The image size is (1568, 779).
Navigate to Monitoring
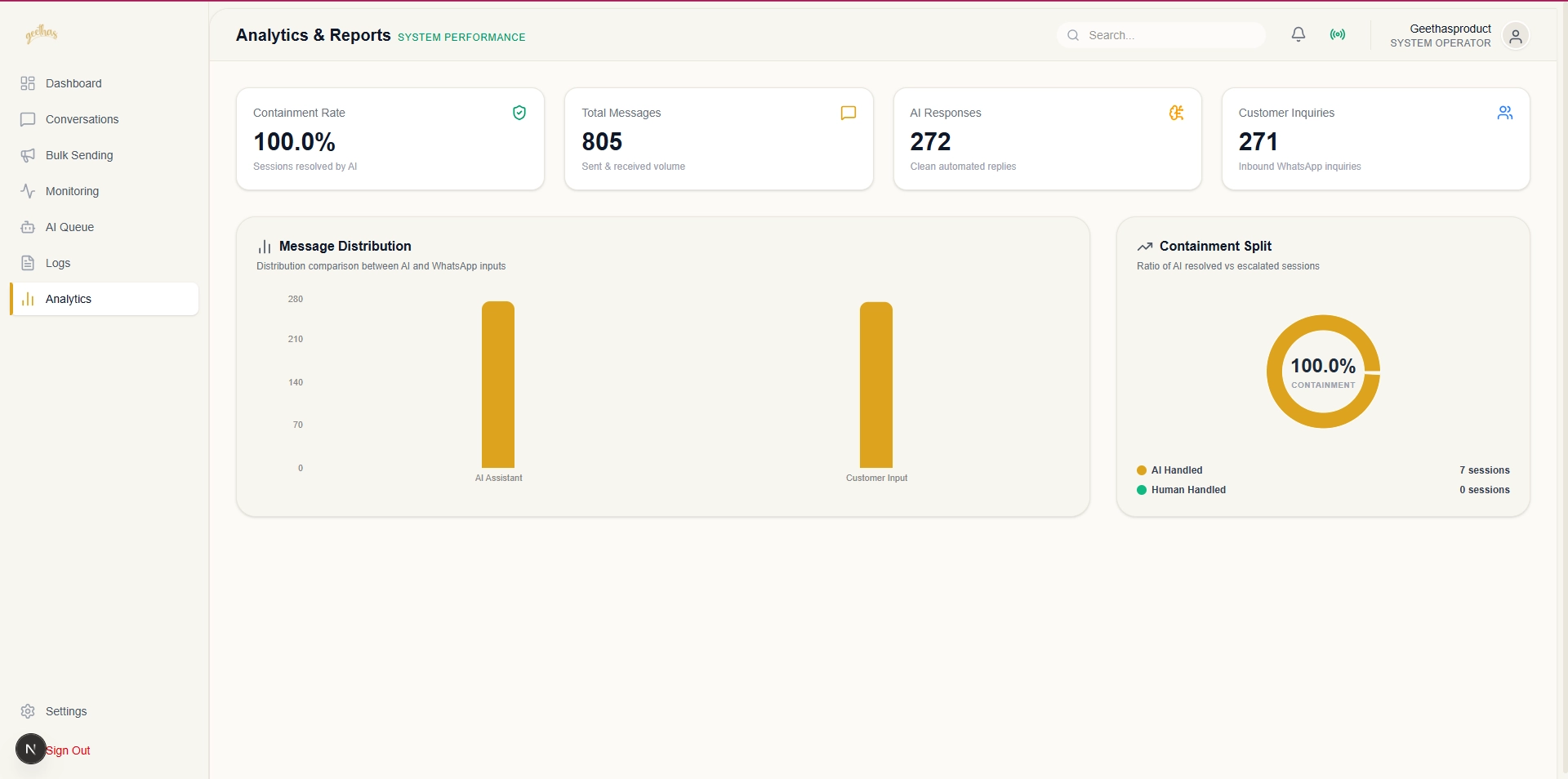click(104, 191)
